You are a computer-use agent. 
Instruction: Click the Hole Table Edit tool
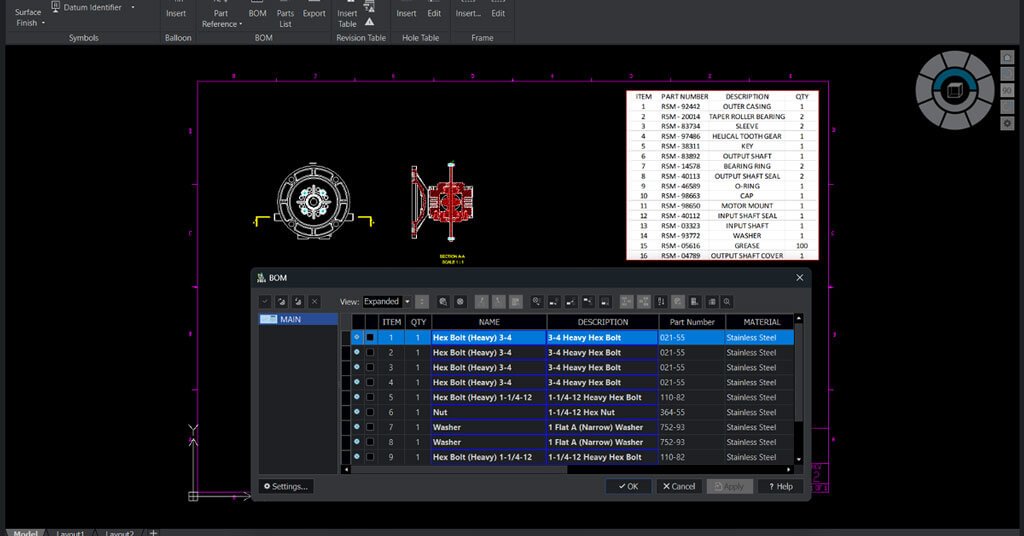(434, 12)
